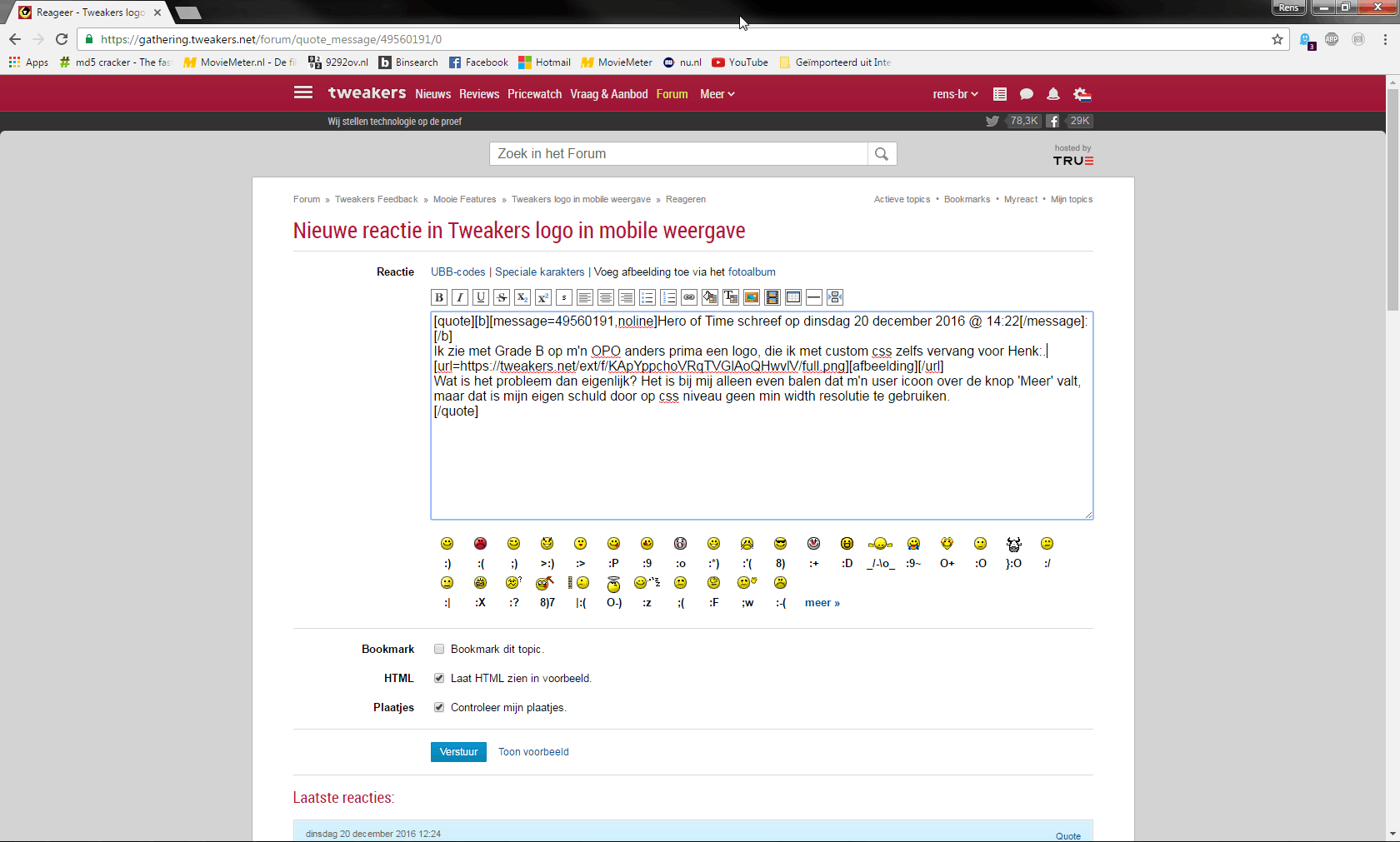
Task: Insert superscript text via the toolbar
Action: 543,297
